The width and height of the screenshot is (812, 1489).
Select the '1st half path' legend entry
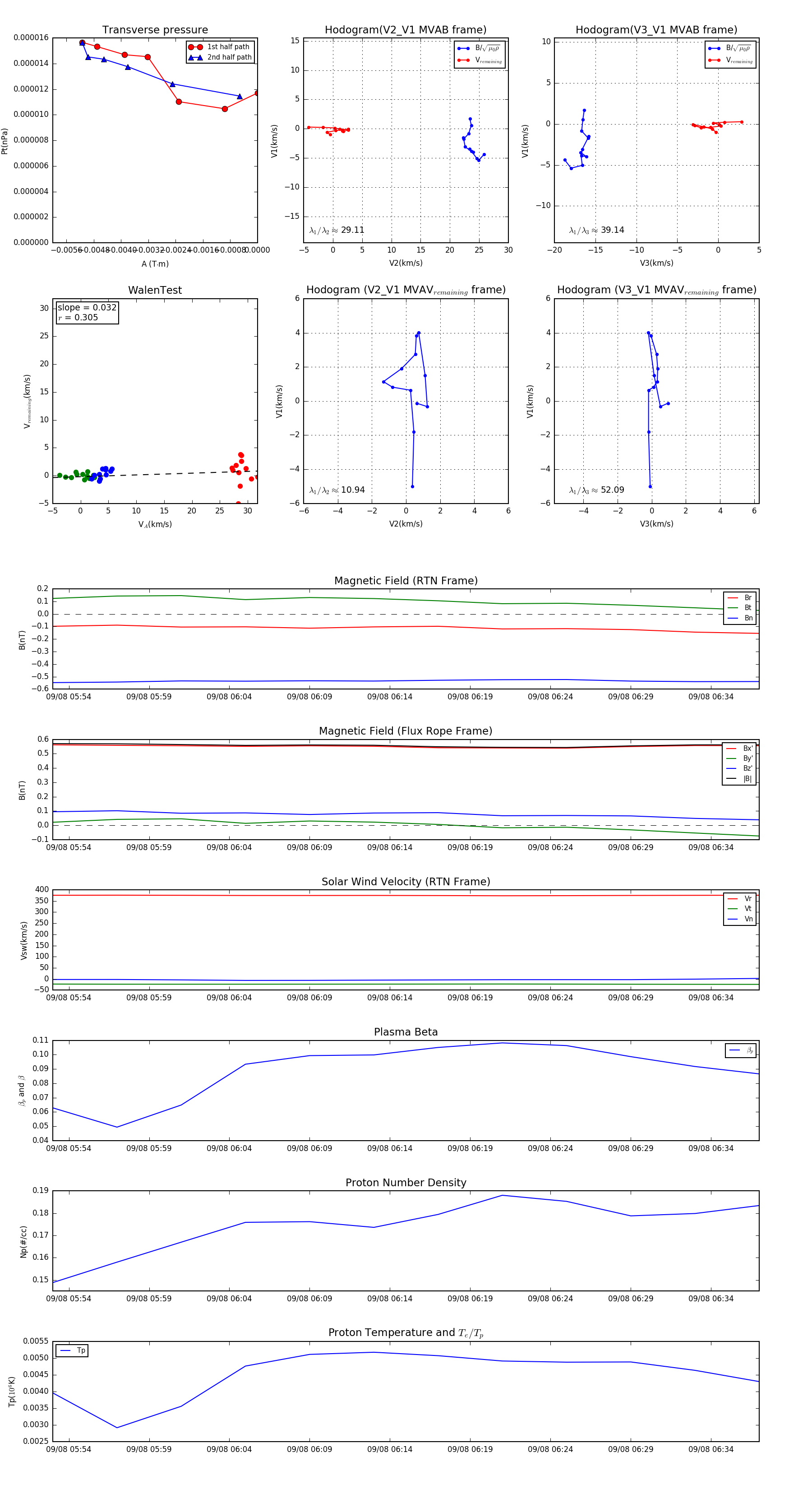220,47
